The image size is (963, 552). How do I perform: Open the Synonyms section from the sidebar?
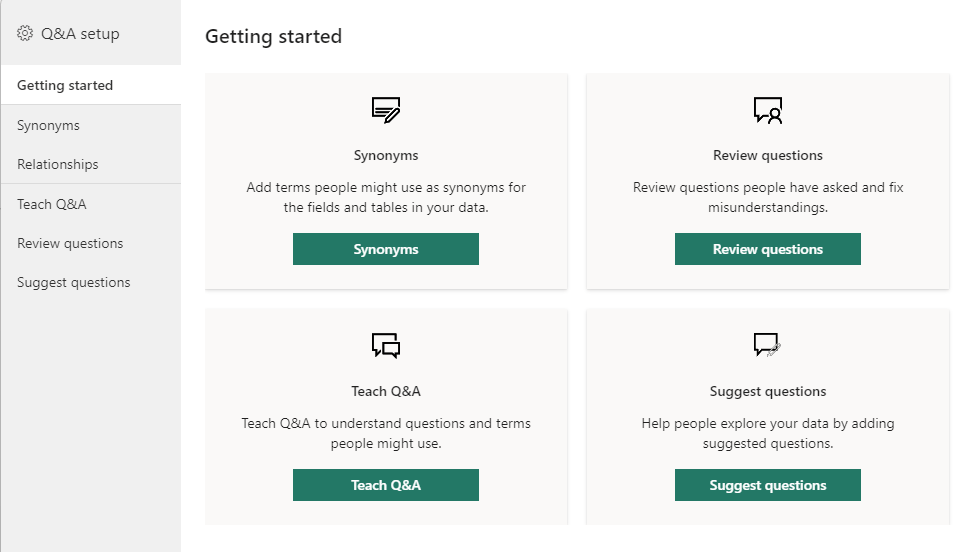[x=48, y=126]
